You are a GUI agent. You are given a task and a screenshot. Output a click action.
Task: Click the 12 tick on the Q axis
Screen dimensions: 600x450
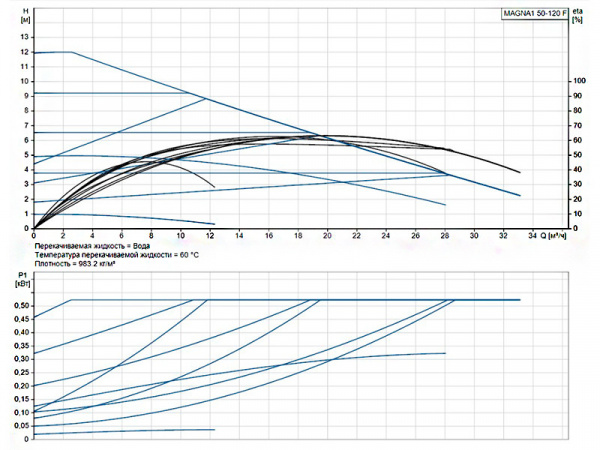(x=210, y=236)
